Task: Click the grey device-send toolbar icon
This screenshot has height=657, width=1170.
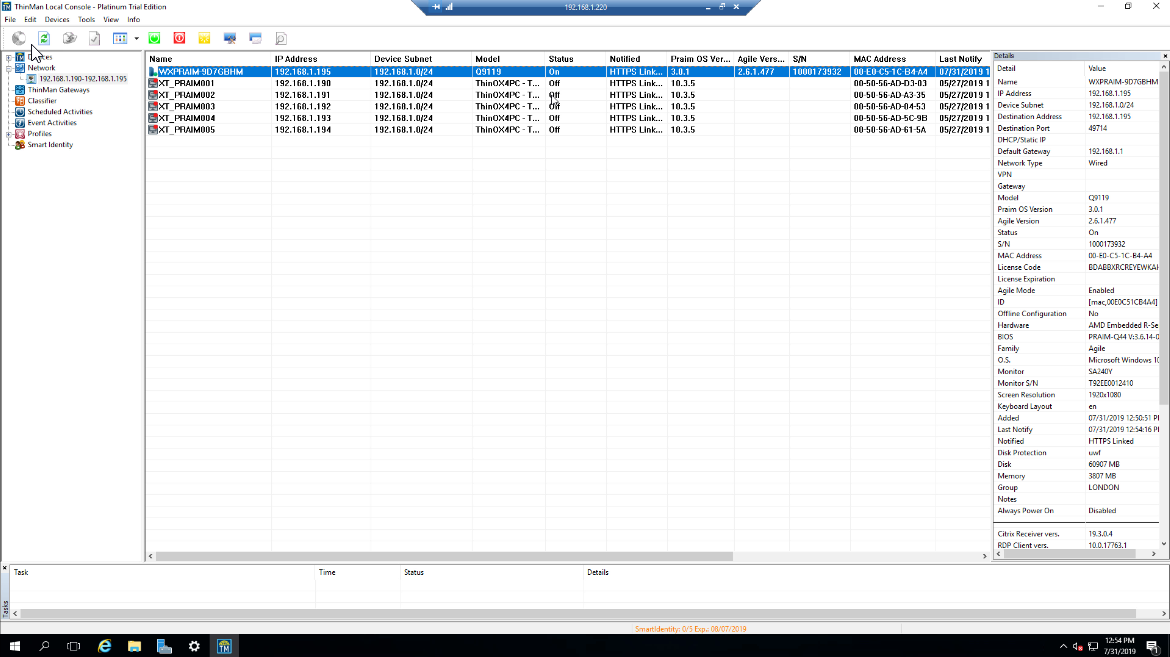Action: coord(69,38)
